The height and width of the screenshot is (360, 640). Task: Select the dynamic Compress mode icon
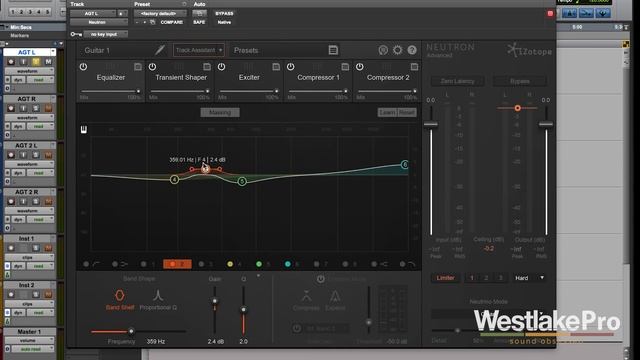[x=306, y=300]
